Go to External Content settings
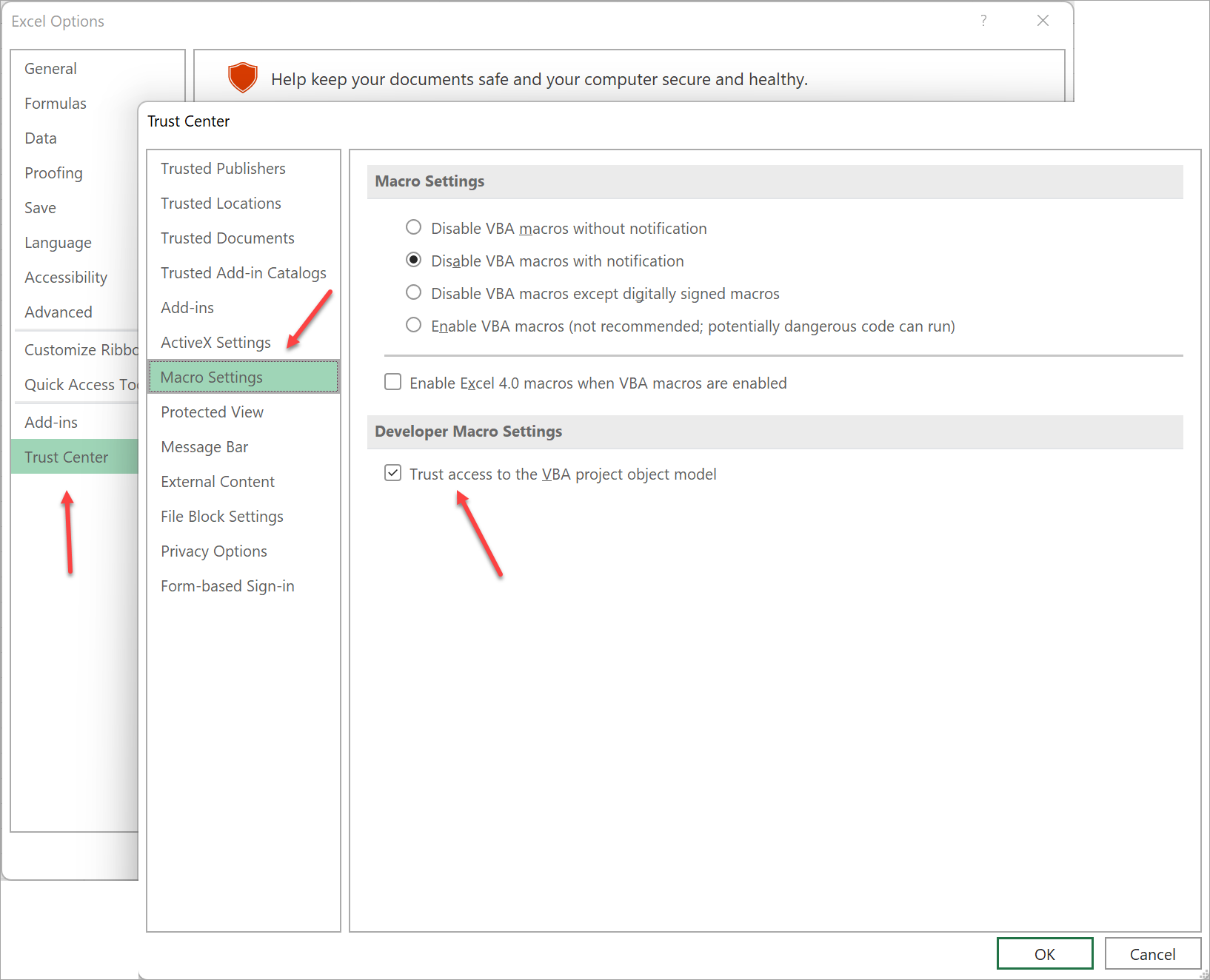Image resolution: width=1210 pixels, height=980 pixels. click(244, 482)
